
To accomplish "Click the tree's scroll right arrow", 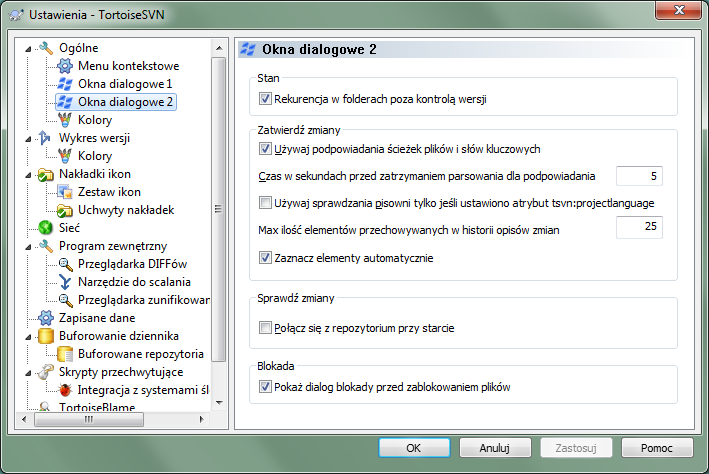I will [202, 419].
